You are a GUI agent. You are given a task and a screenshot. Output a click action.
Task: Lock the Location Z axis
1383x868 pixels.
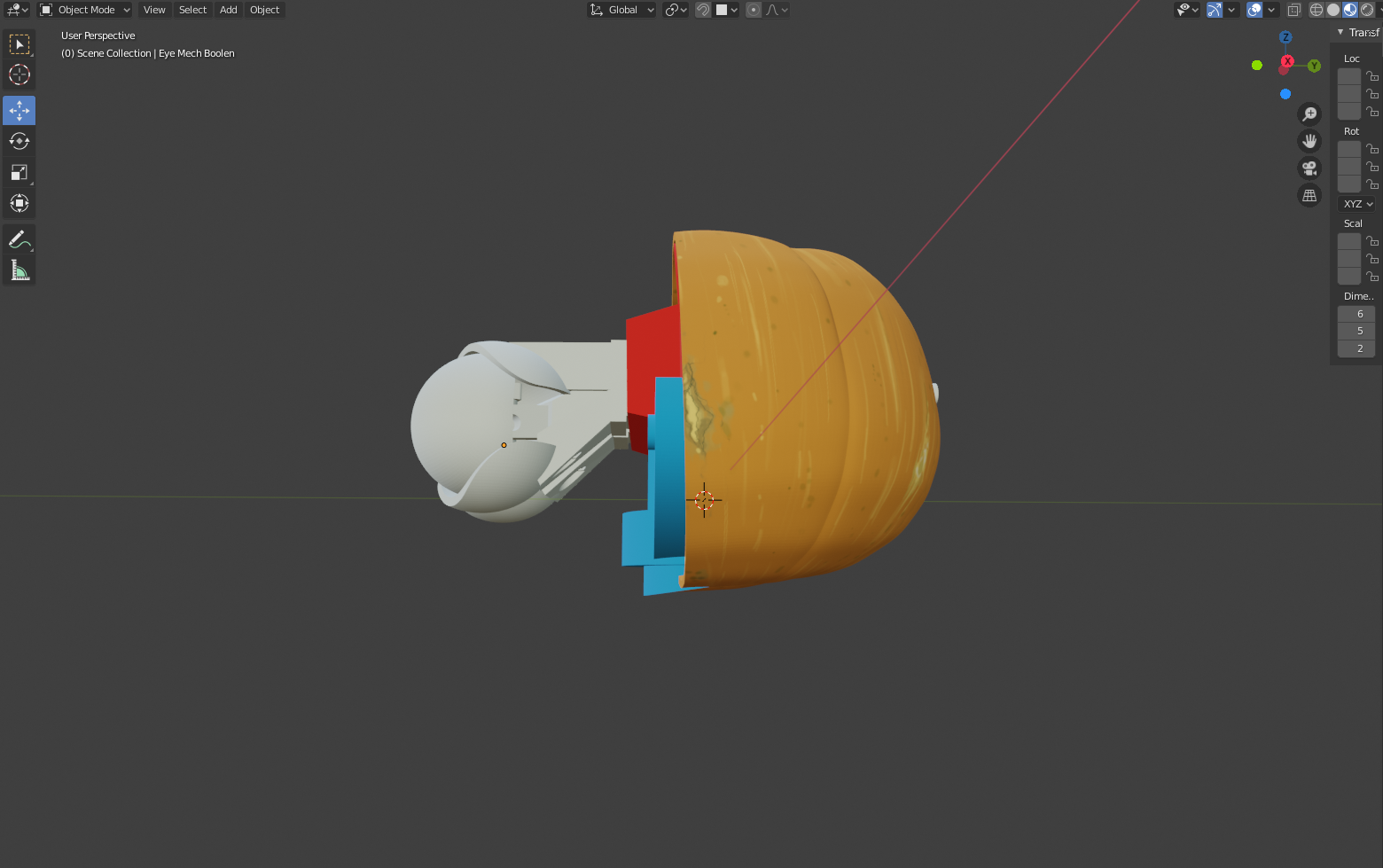(x=1372, y=112)
